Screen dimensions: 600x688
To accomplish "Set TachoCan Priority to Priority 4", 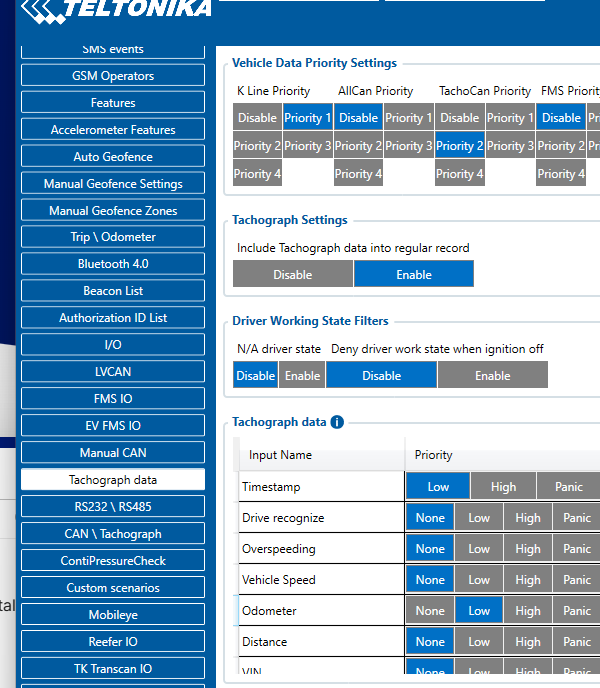I will [460, 173].
